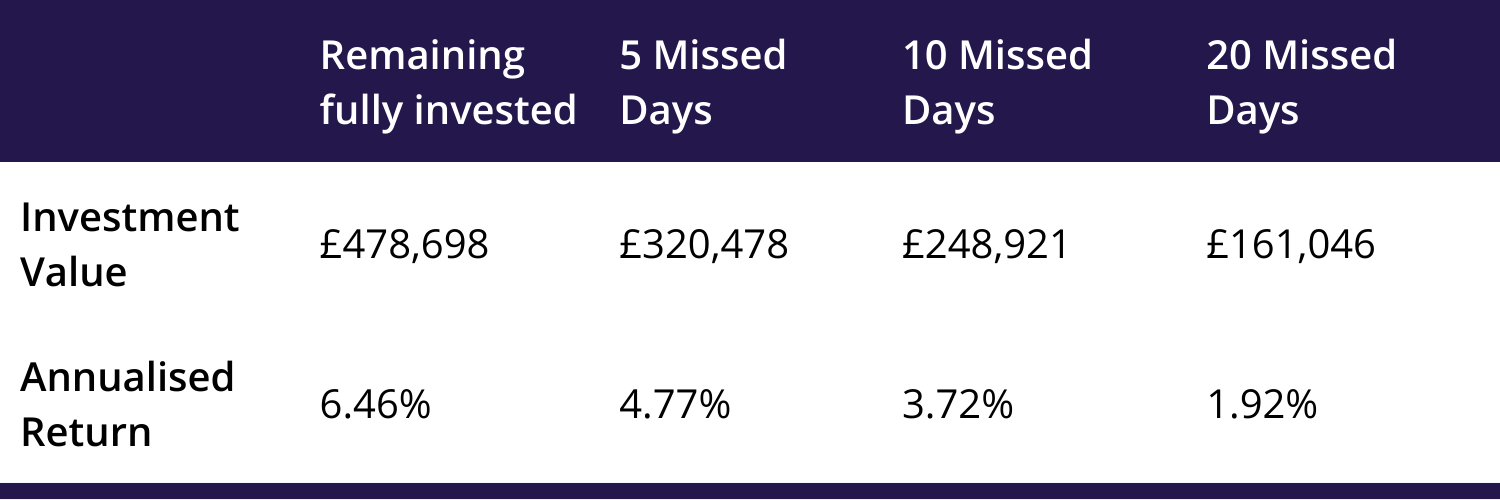Click the empty top-left header cell
Screen dimensions: 1500x500
tap(150, 81)
